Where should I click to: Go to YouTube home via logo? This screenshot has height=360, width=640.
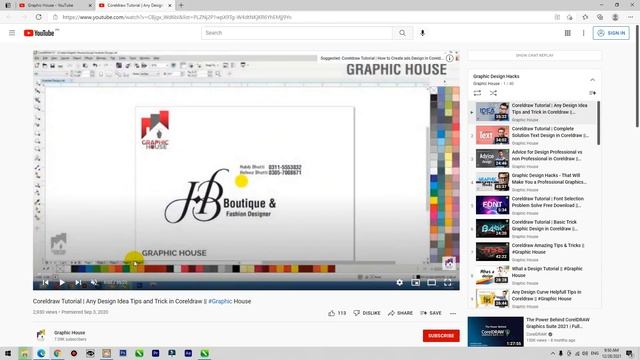pos(40,33)
